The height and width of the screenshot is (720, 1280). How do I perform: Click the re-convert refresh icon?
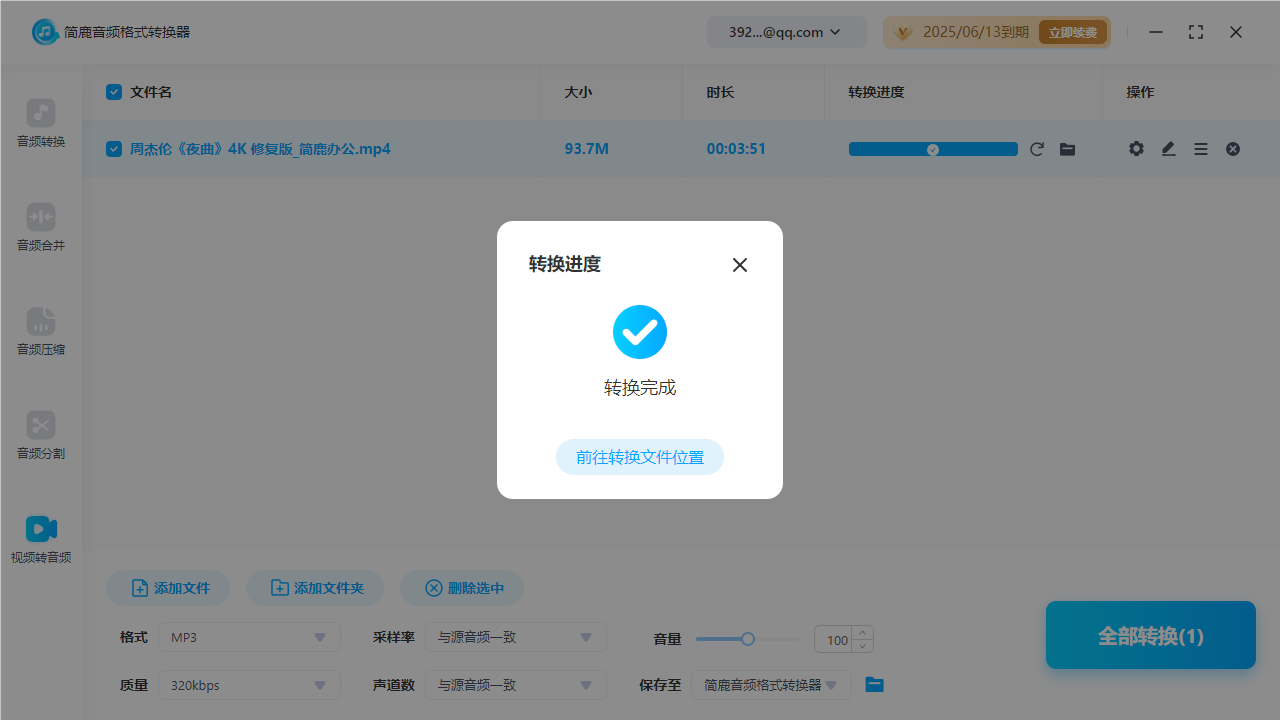click(1036, 148)
